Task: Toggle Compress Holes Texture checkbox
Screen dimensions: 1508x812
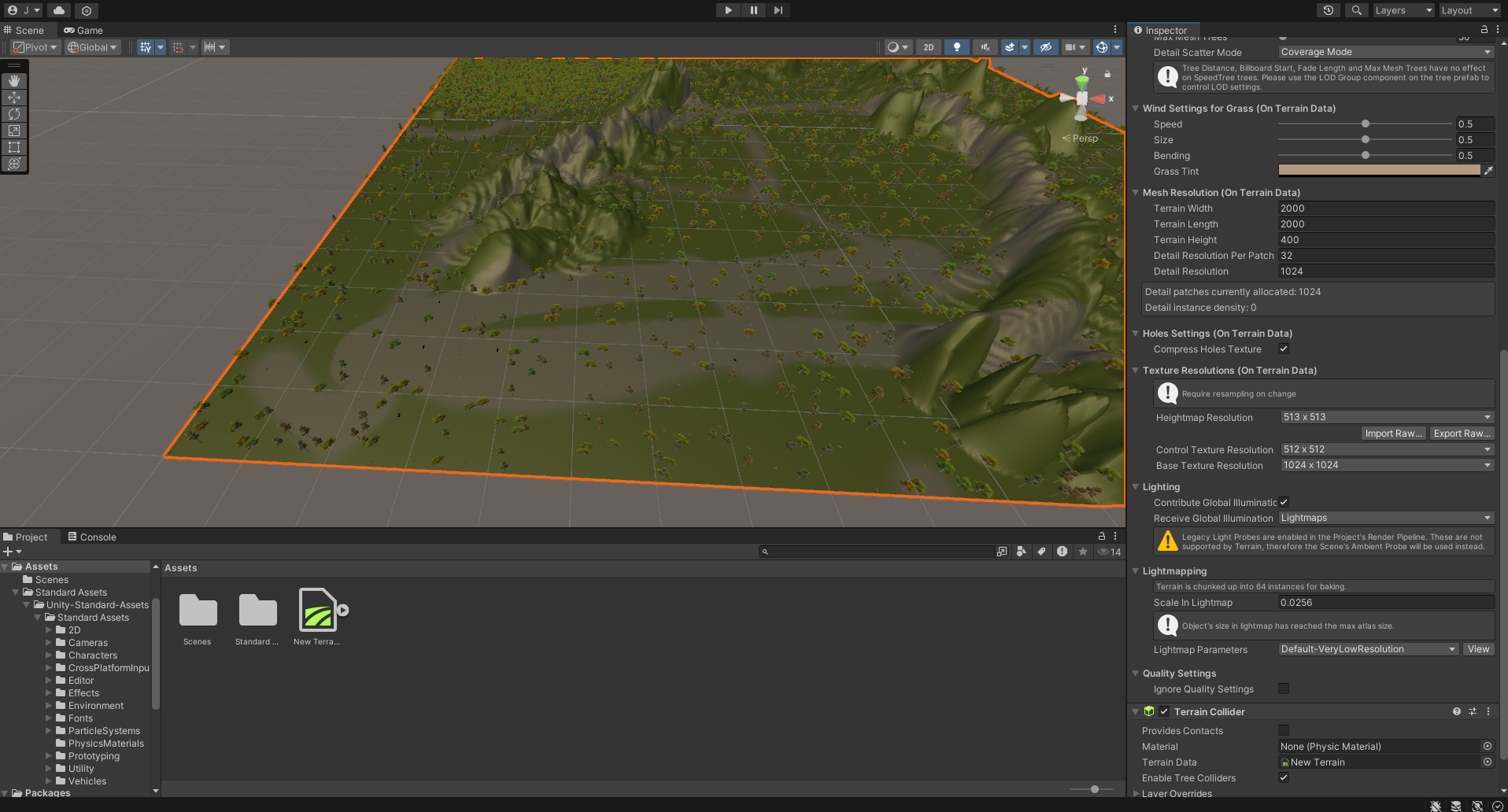Action: 1284,349
